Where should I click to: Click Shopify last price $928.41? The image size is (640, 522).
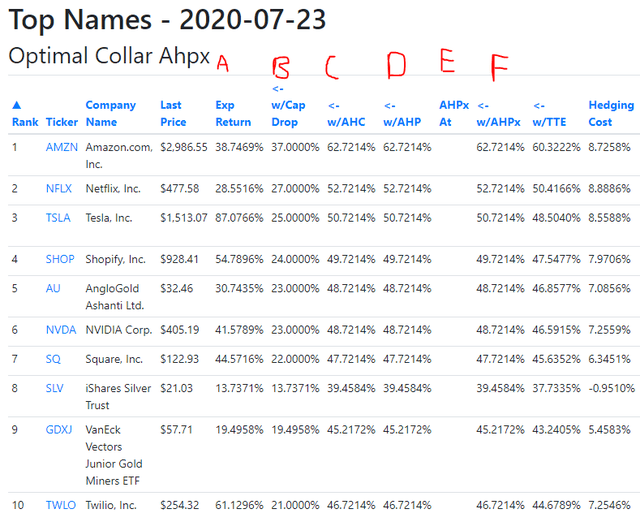pyautogui.click(x=179, y=259)
